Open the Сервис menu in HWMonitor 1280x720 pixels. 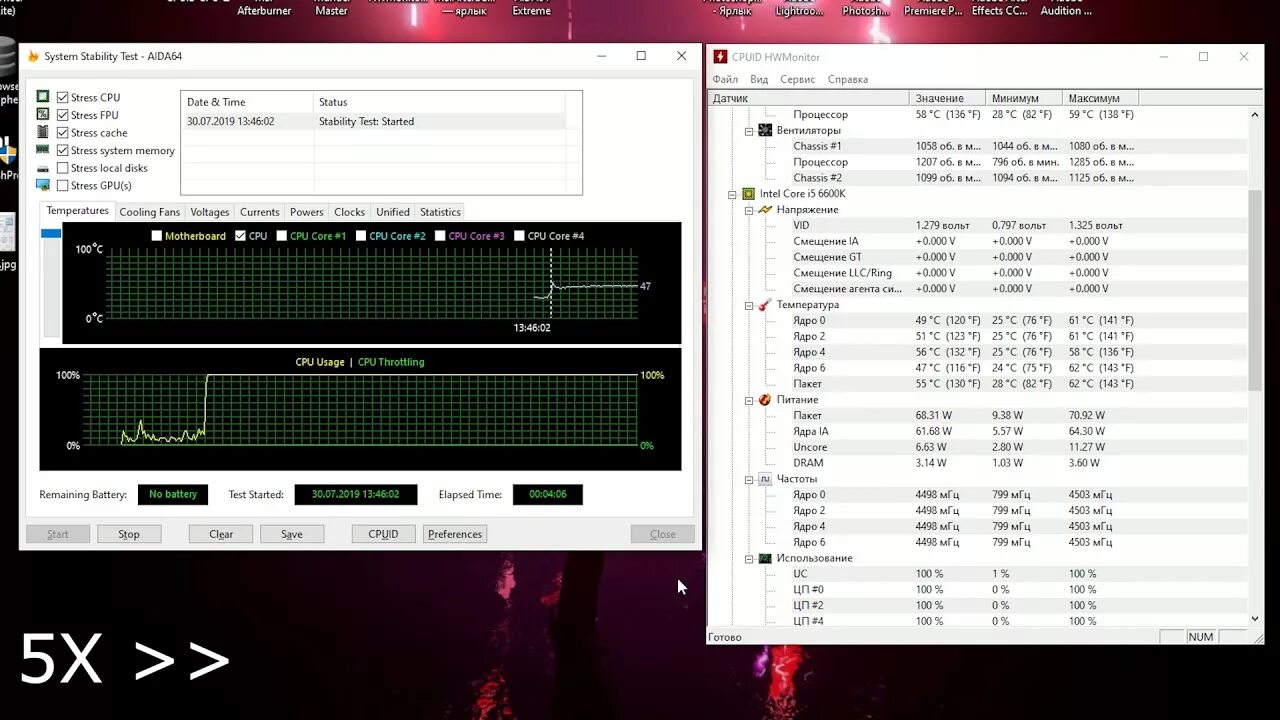tap(798, 79)
